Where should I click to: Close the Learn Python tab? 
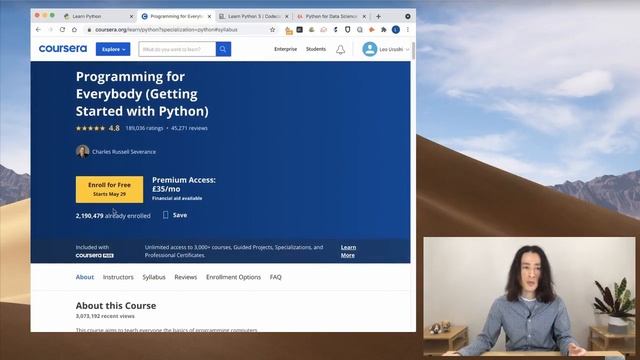tap(131, 16)
